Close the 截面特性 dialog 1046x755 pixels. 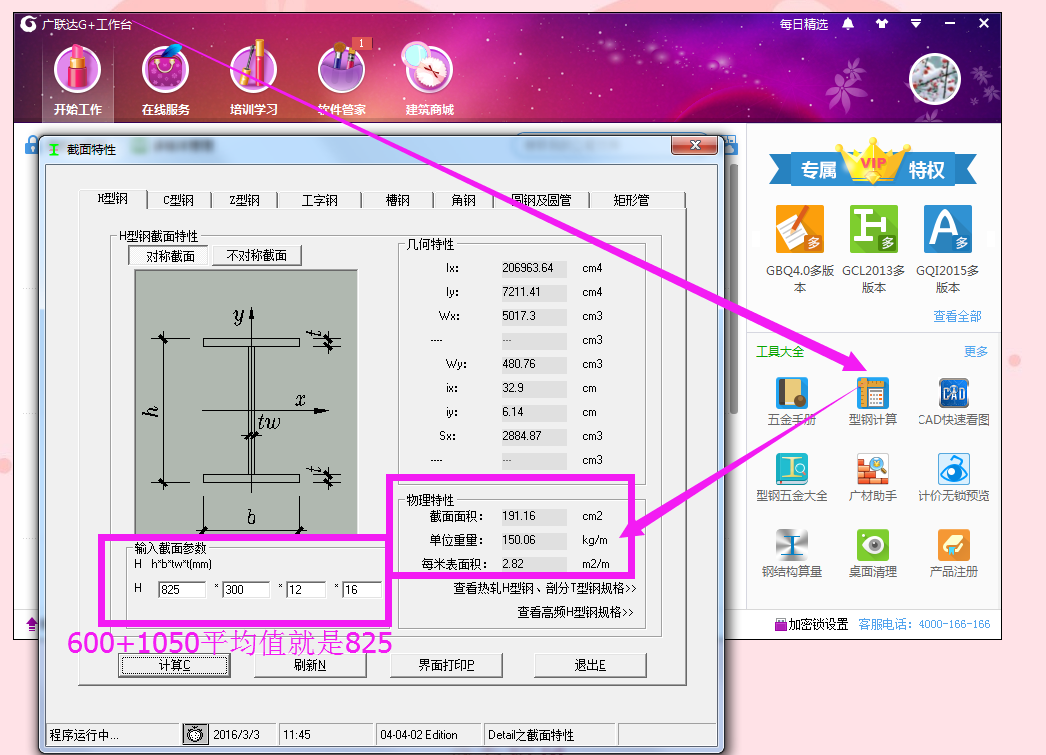click(694, 145)
